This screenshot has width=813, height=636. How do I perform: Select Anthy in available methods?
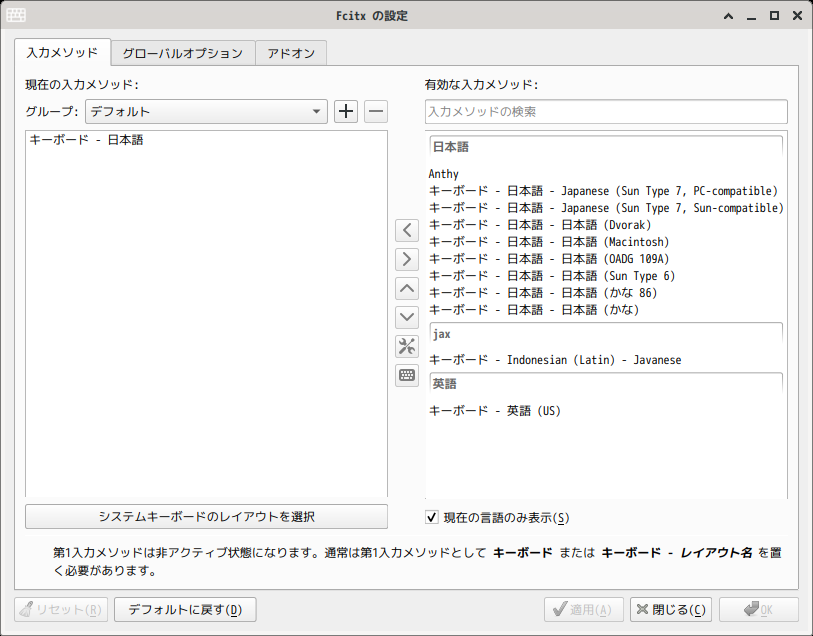pyautogui.click(x=605, y=174)
